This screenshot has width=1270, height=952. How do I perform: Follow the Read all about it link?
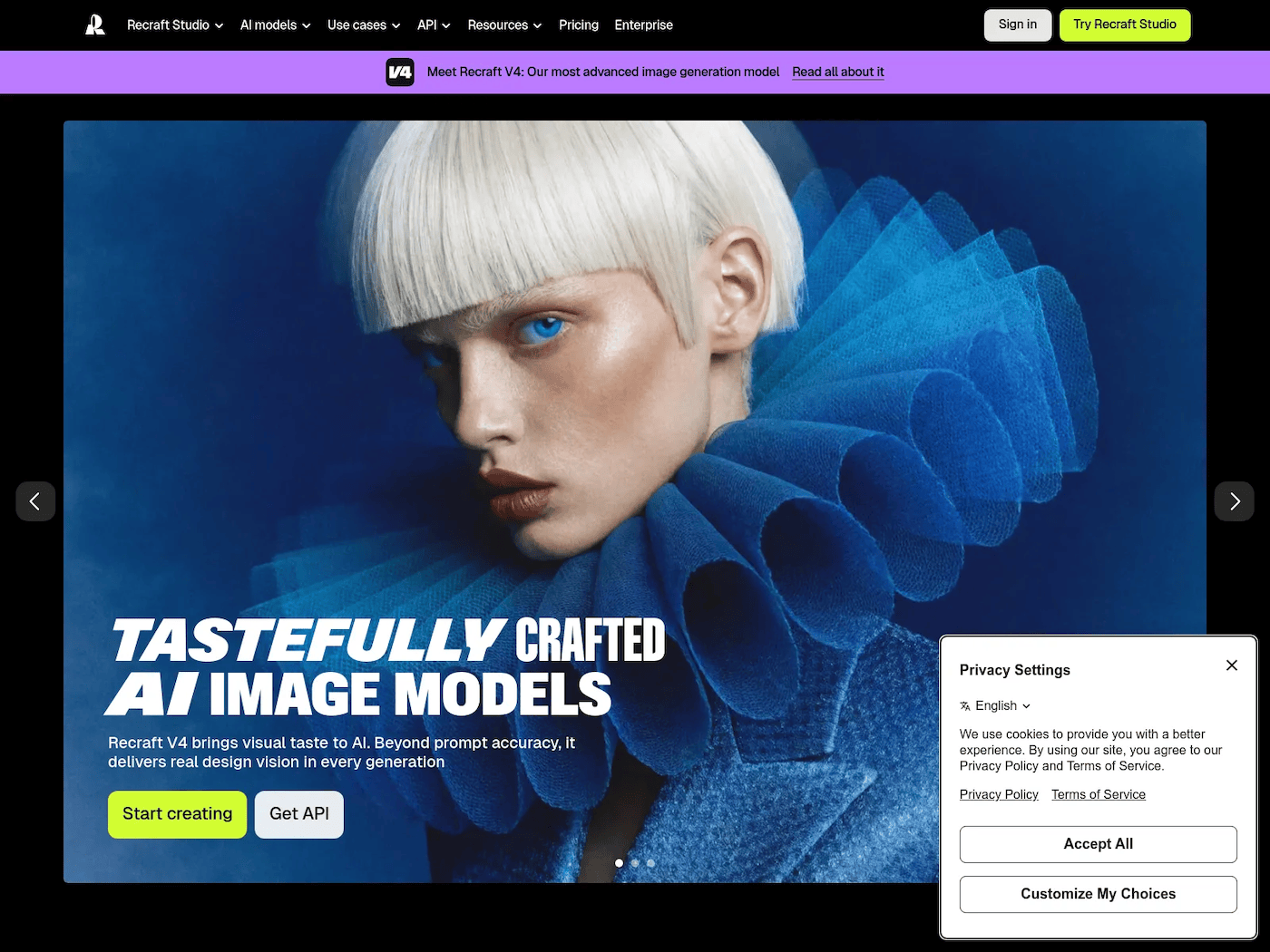[x=837, y=73]
